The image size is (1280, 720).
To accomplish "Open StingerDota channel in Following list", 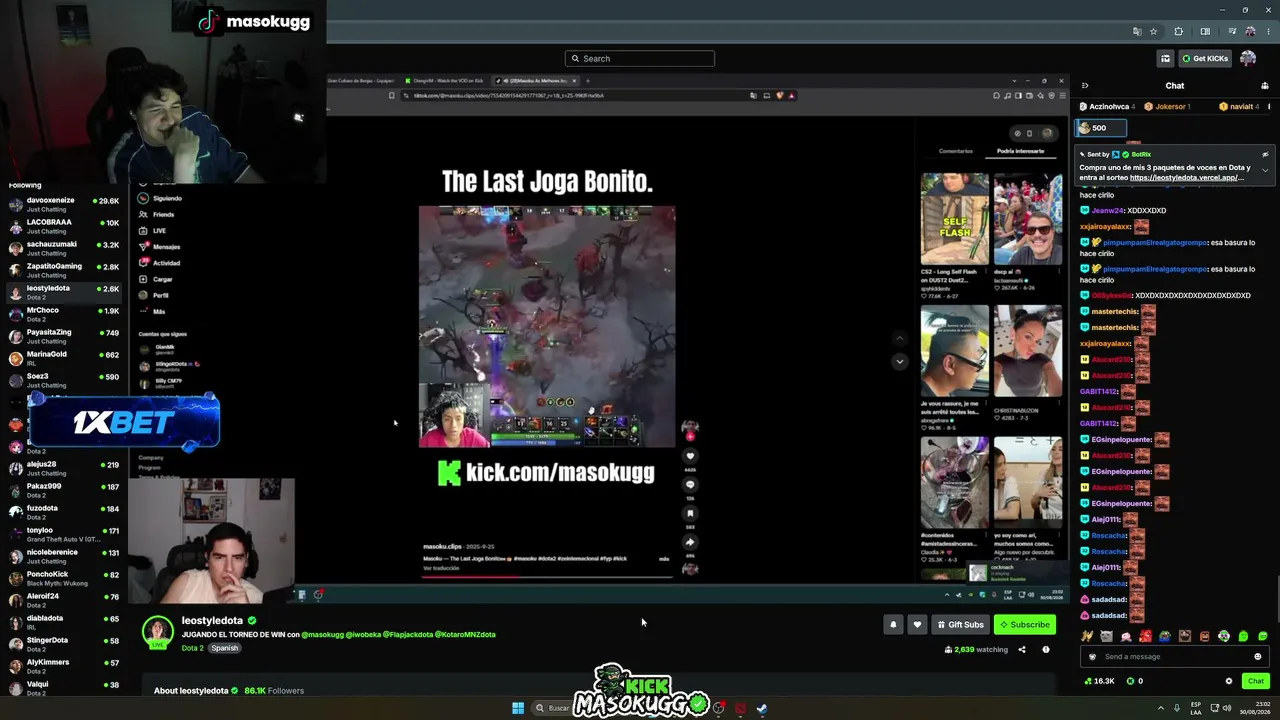I will pyautogui.click(x=63, y=644).
